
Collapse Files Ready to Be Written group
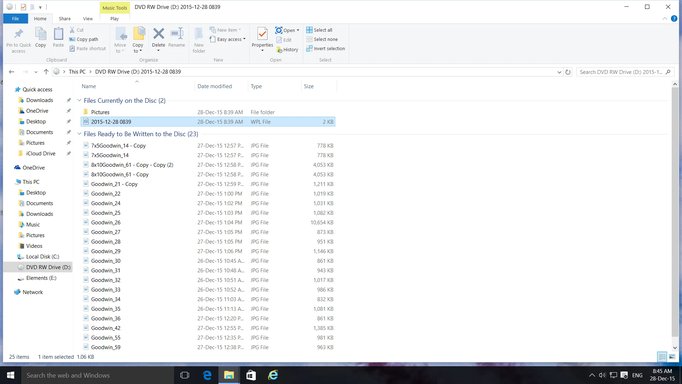(x=79, y=134)
